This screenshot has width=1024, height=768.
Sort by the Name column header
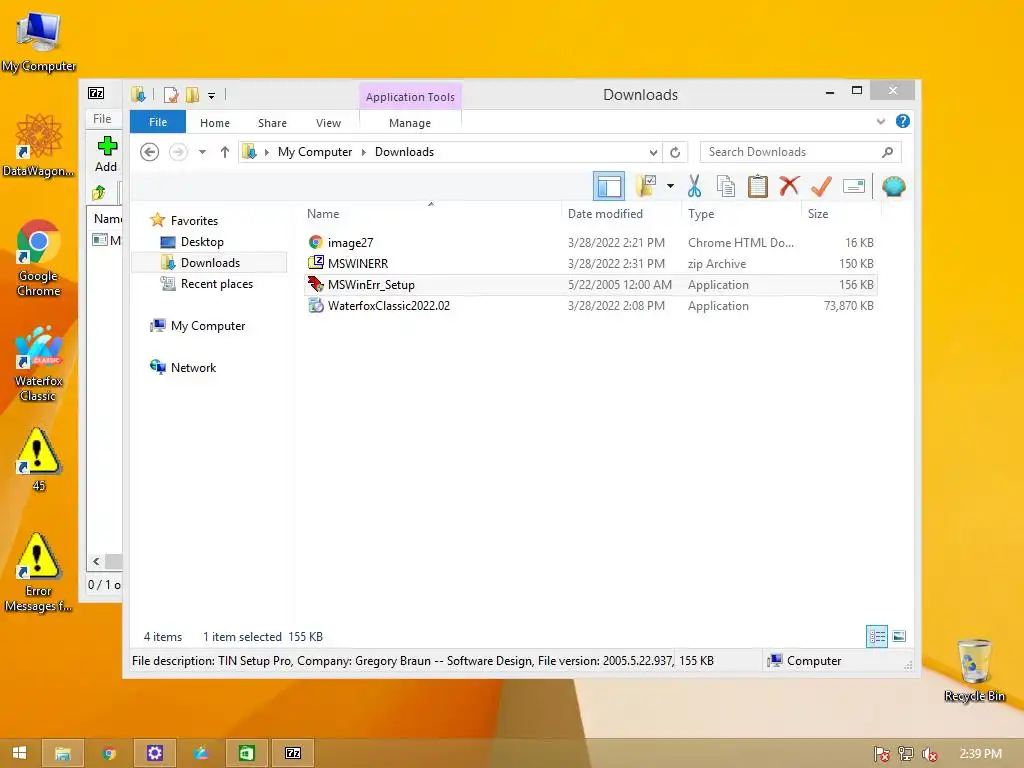(431, 214)
